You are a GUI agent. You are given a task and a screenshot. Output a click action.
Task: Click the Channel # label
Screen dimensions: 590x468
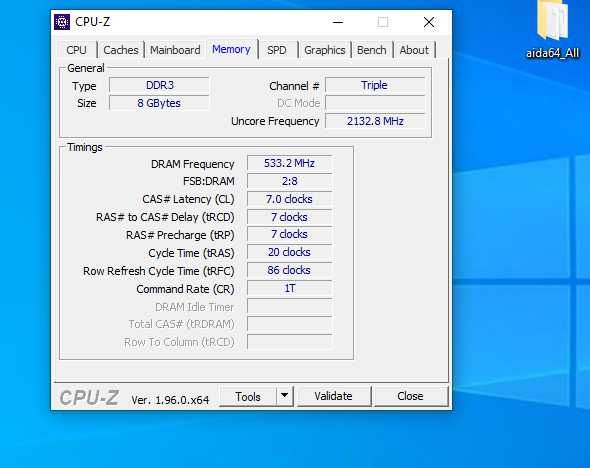pyautogui.click(x=294, y=86)
